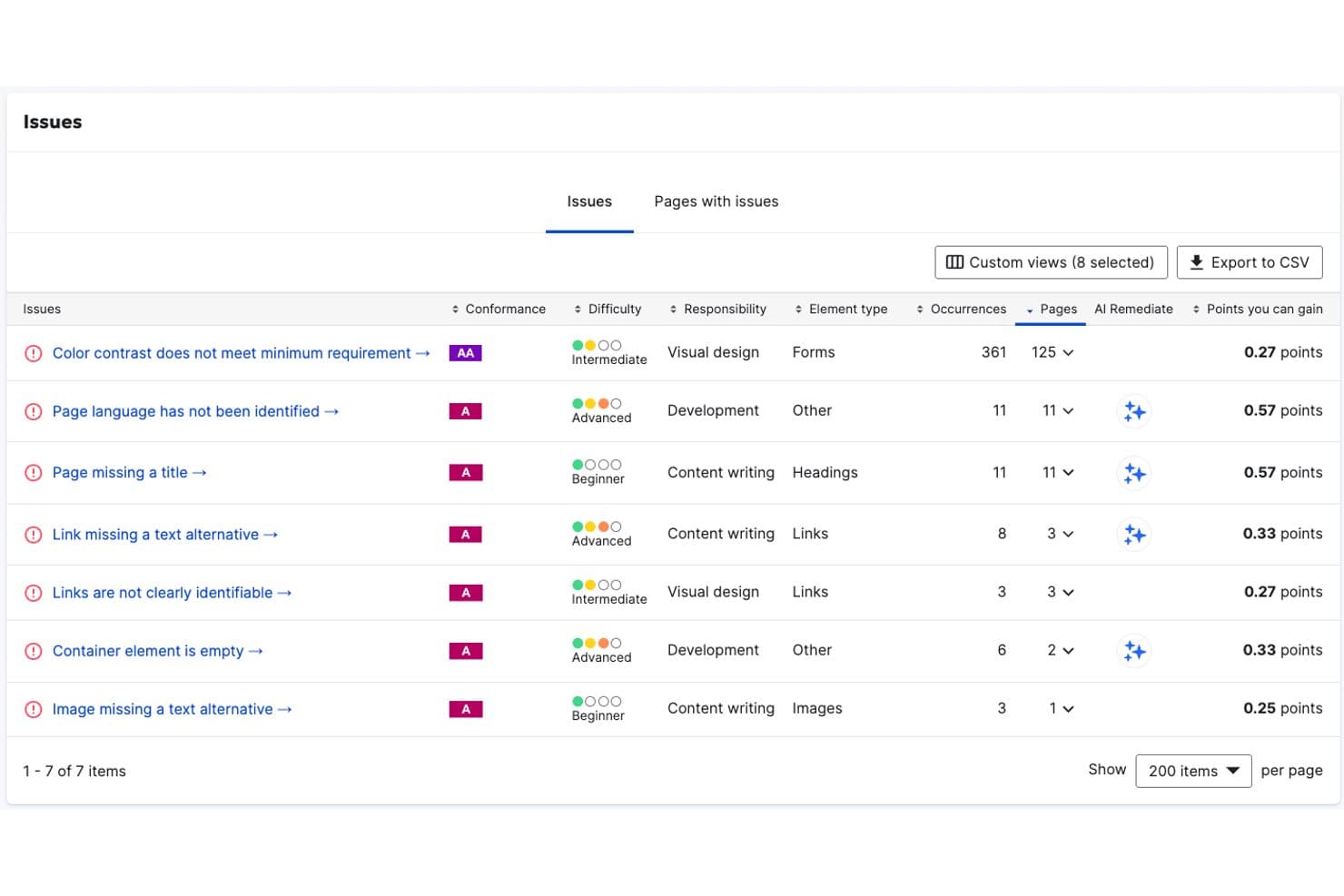Sort by Points you can gain column
Viewport: 1344px width, 896px height.
(x=1257, y=309)
